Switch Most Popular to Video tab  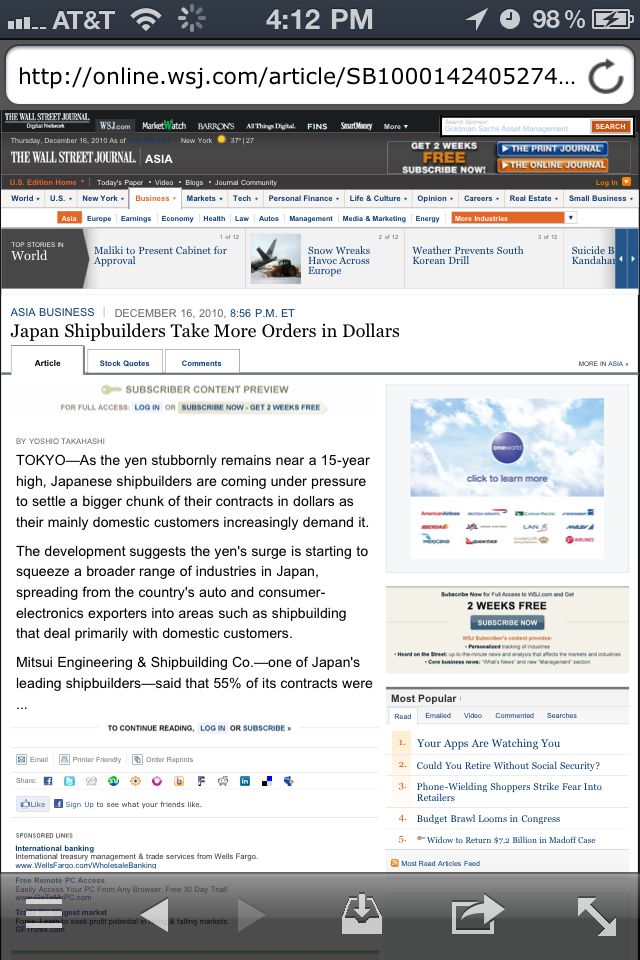coord(473,715)
